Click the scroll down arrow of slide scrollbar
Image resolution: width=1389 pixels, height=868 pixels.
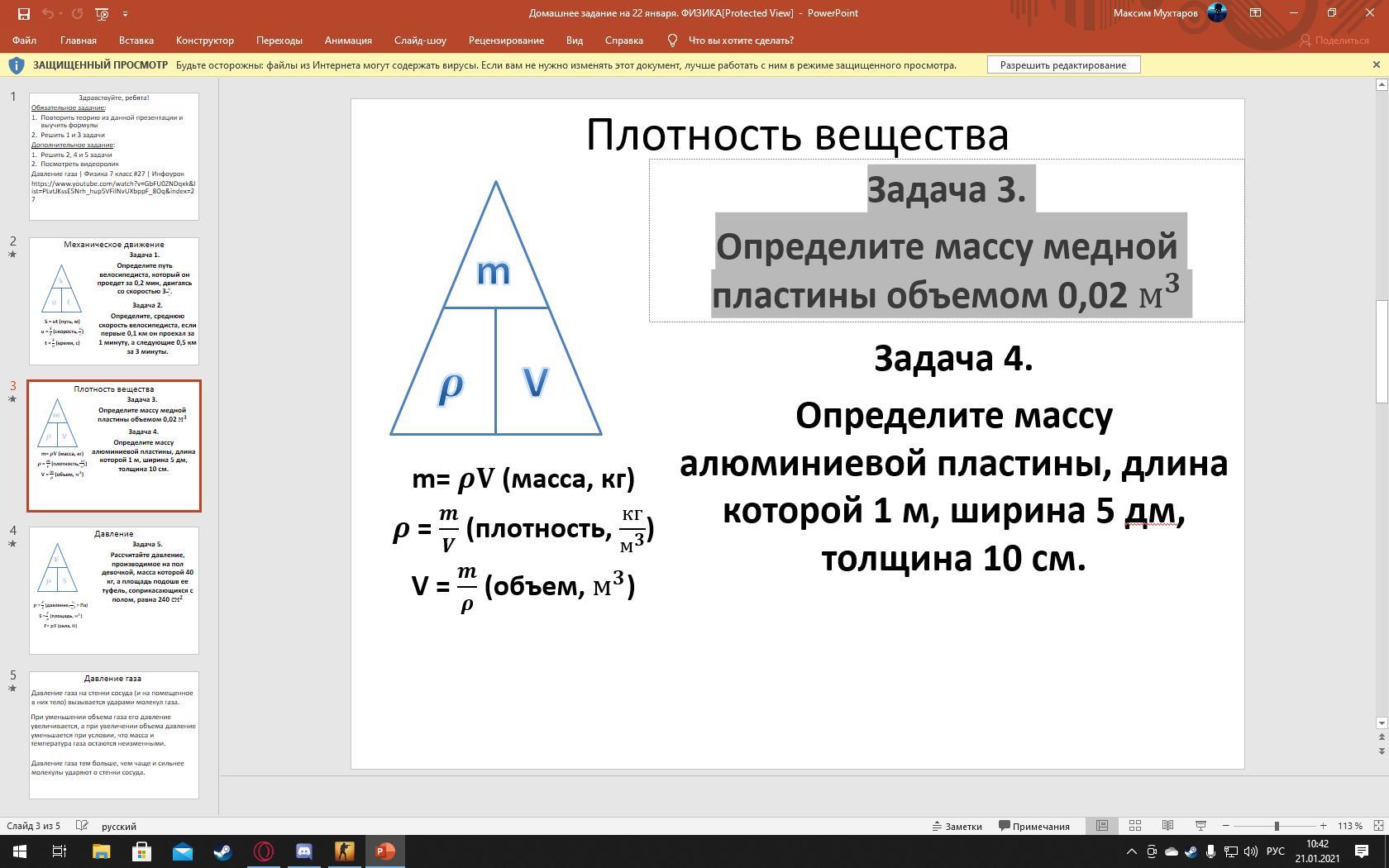1380,723
